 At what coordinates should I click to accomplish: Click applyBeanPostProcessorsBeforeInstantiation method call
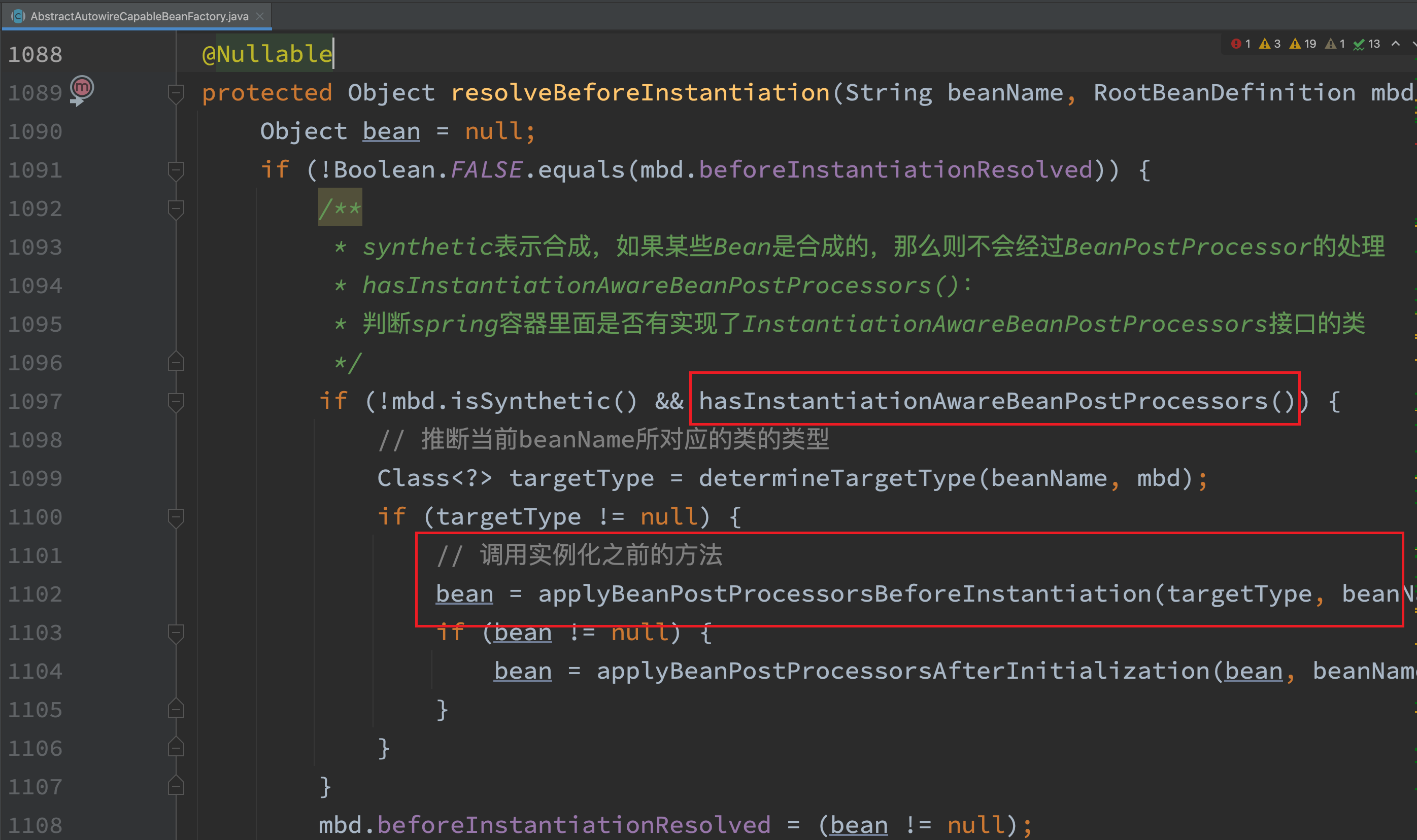coord(845,594)
